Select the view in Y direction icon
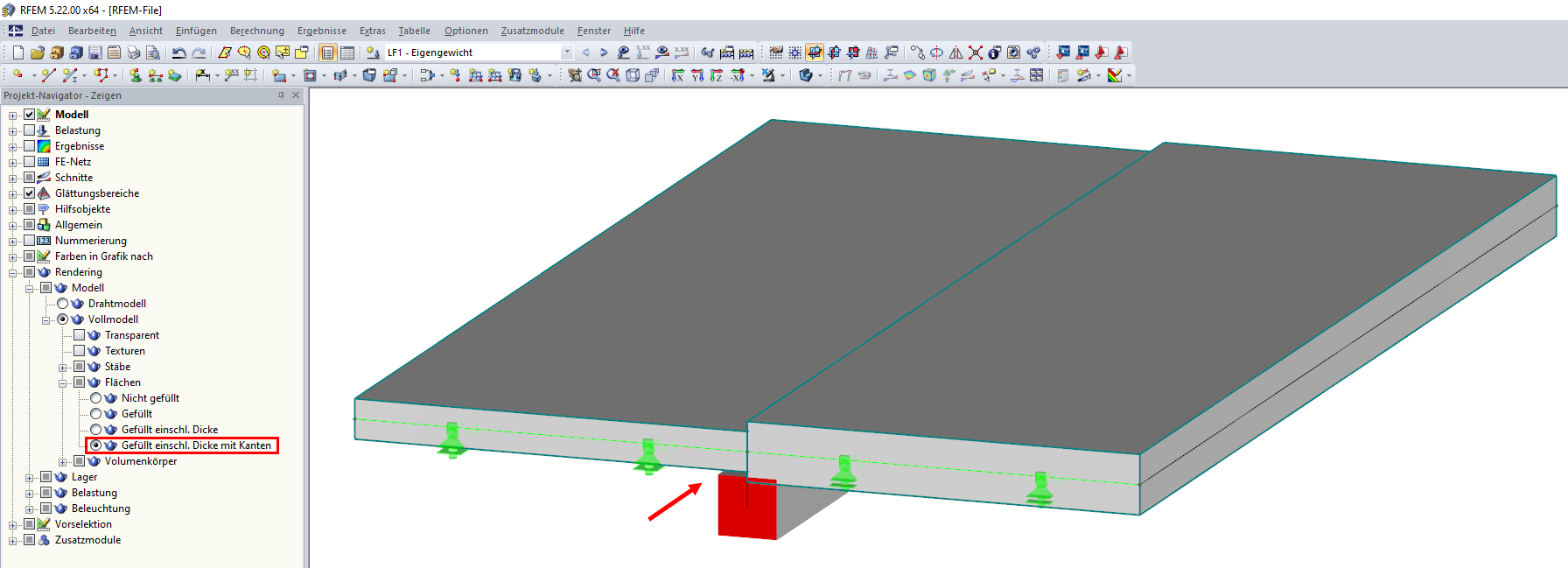The height and width of the screenshot is (568, 1568). click(697, 75)
